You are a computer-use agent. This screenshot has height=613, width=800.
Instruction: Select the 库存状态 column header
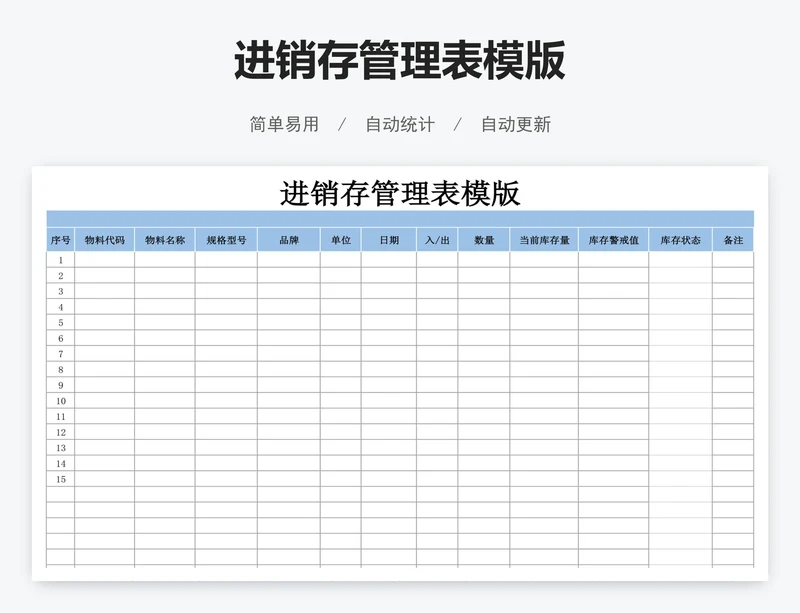point(681,240)
